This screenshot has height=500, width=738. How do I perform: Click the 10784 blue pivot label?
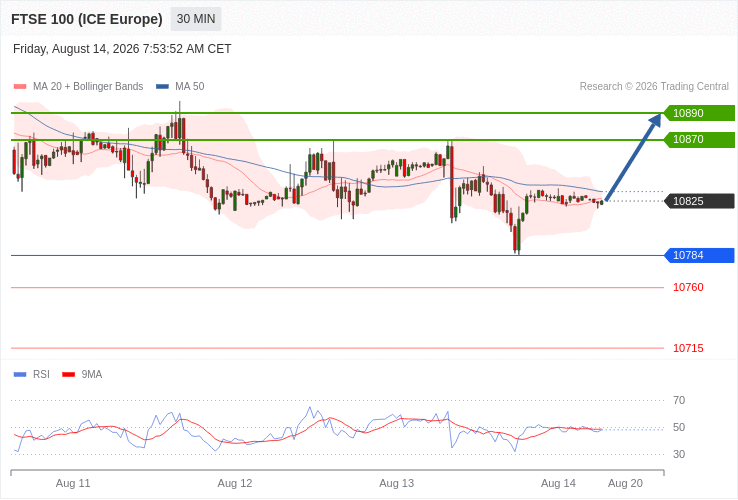[699, 255]
